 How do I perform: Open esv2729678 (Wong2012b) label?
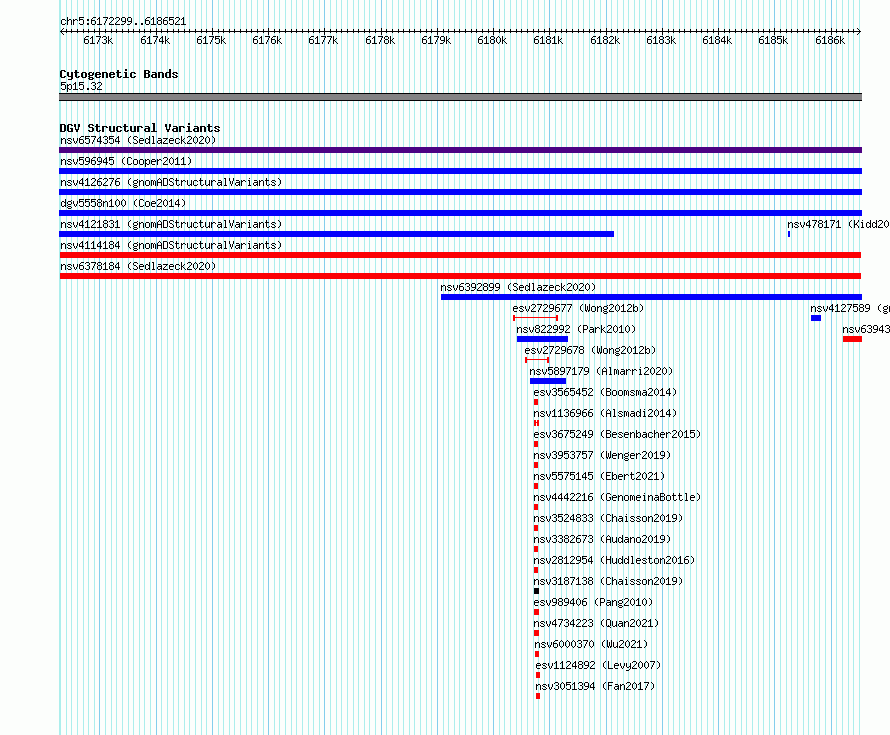590,350
